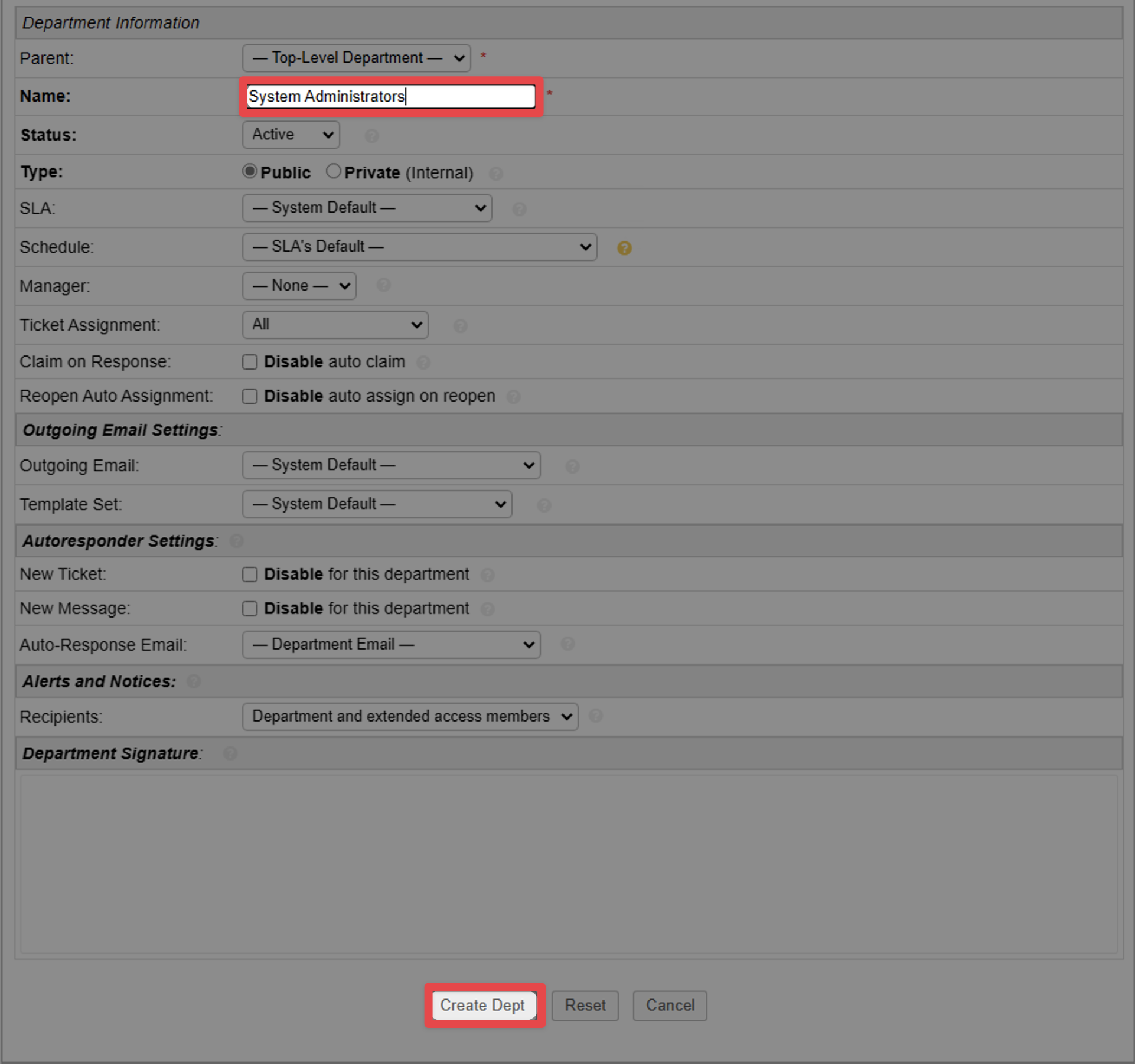Open help tooltip beside Status dropdown

[x=371, y=136]
